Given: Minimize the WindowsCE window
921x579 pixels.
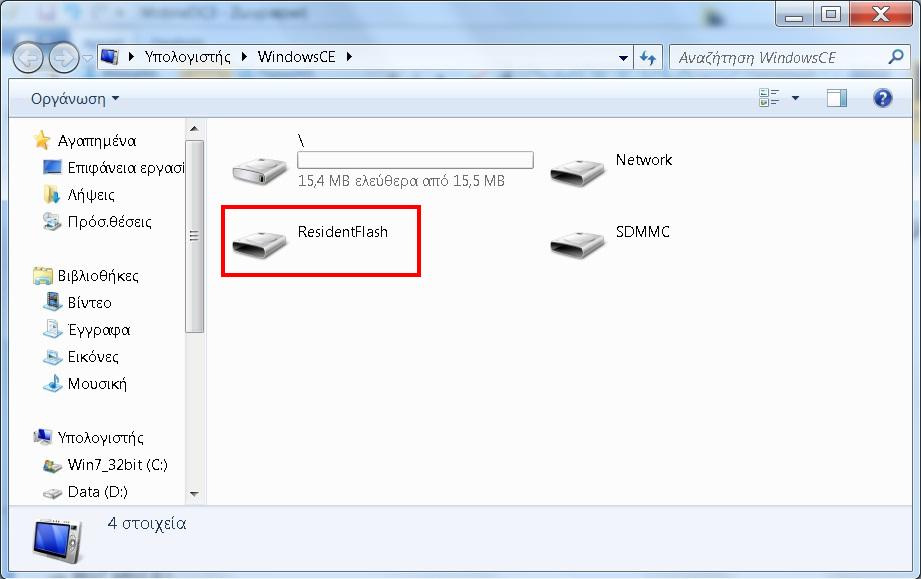Looking at the screenshot, I should pyautogui.click(x=794, y=15).
